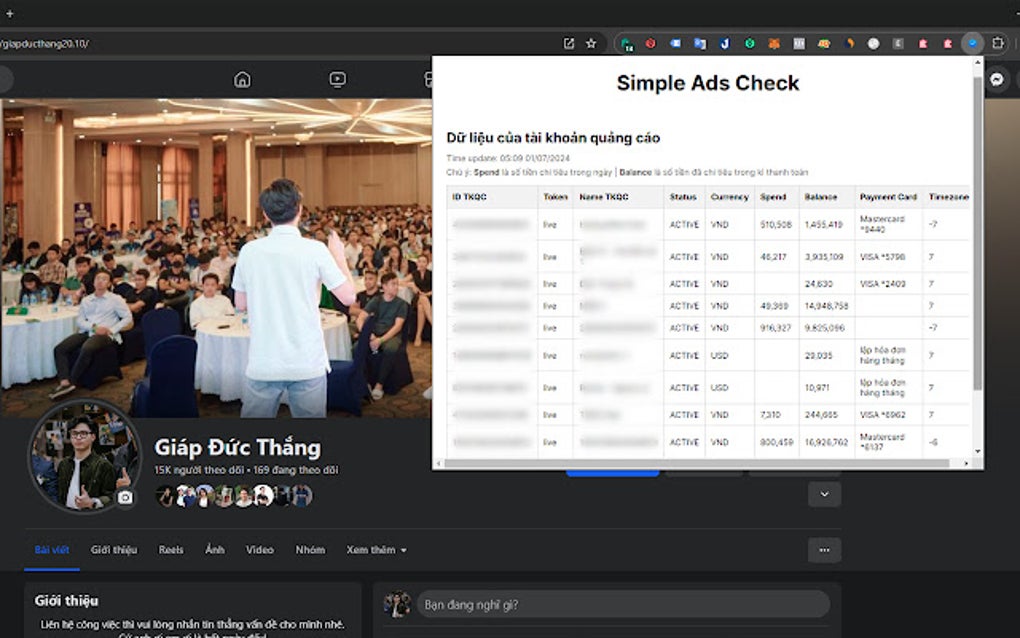
Task: Click the blue J extension icon in toolbar
Action: 725,43
